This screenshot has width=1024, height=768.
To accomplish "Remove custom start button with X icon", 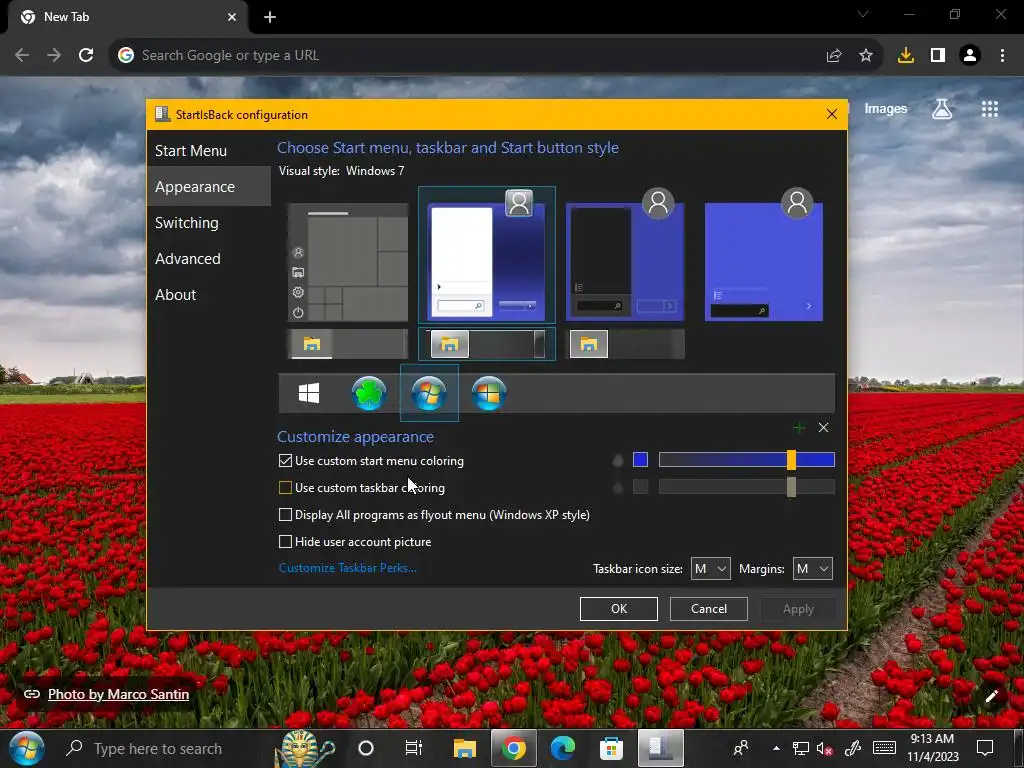I will tap(823, 428).
